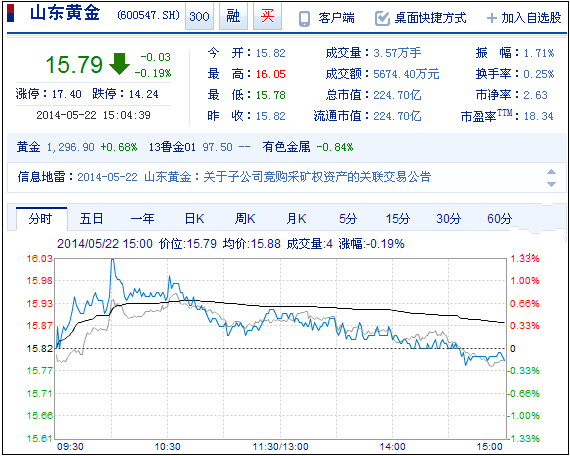570x456 pixels.
Task: Click the 涨停 17.40 limit-up value
Action: (67, 94)
